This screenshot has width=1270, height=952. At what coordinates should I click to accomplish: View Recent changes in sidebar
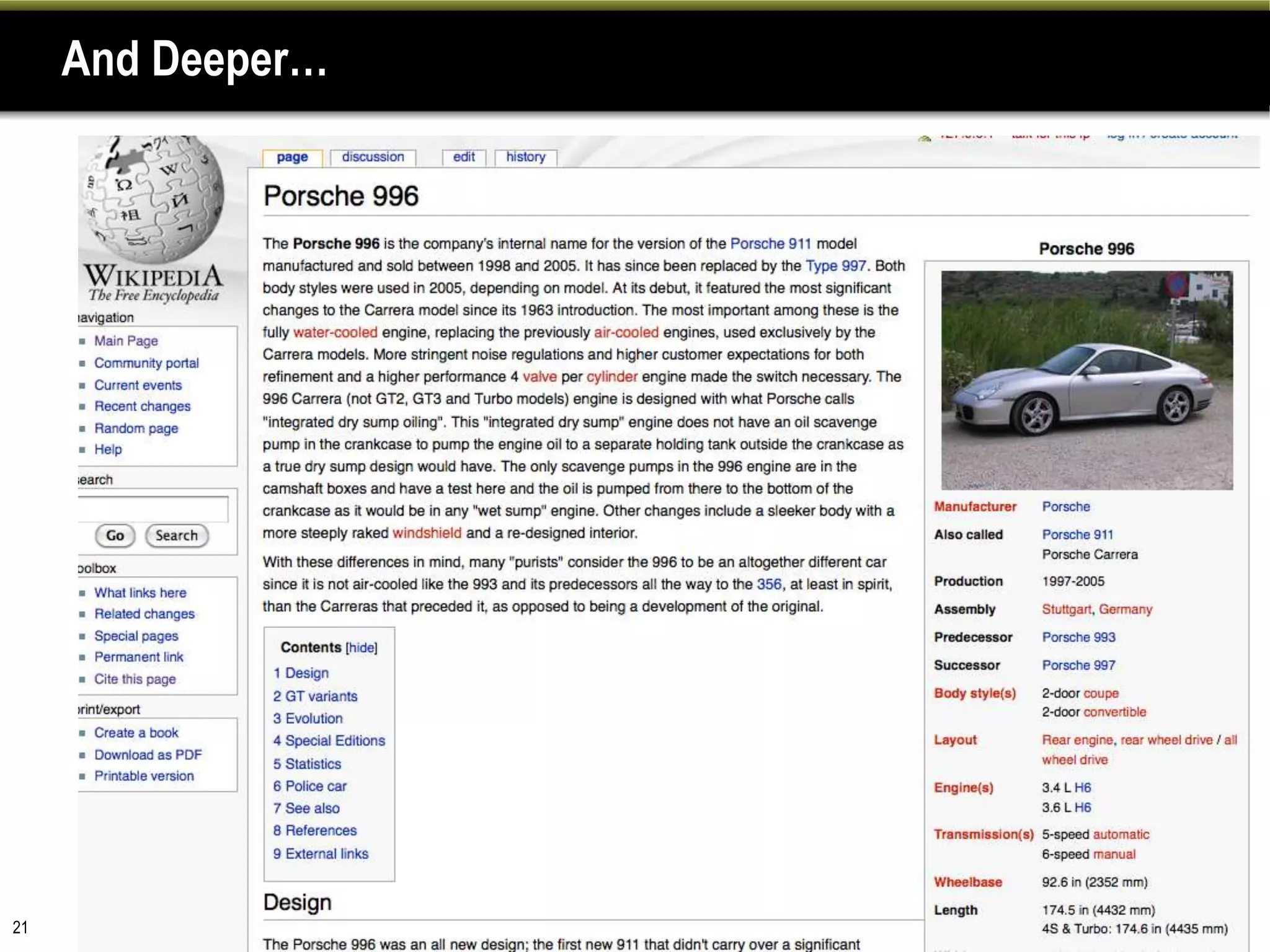click(142, 407)
